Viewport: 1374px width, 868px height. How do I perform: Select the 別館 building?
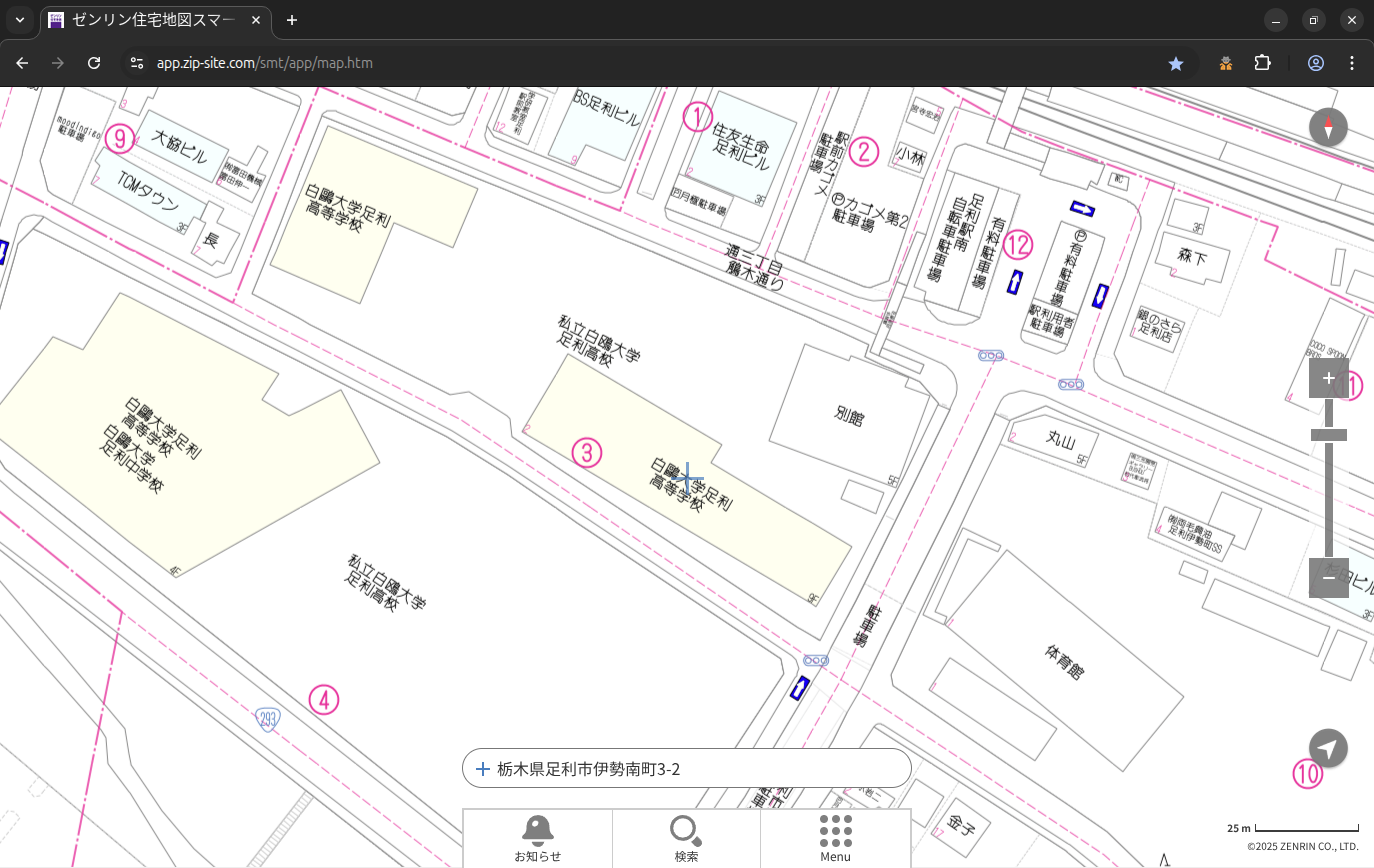click(849, 416)
